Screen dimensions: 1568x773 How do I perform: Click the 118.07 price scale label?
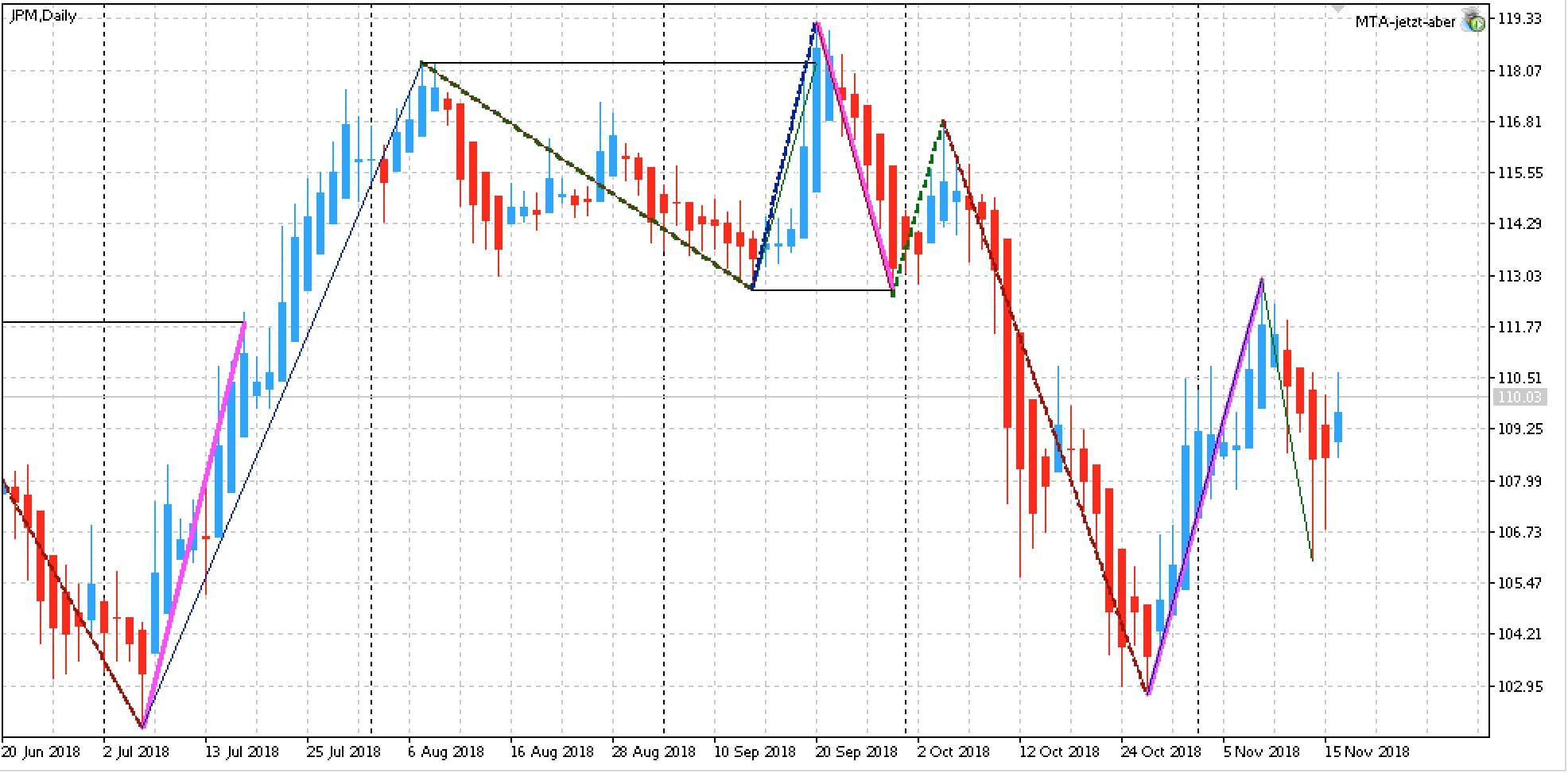click(x=1519, y=71)
